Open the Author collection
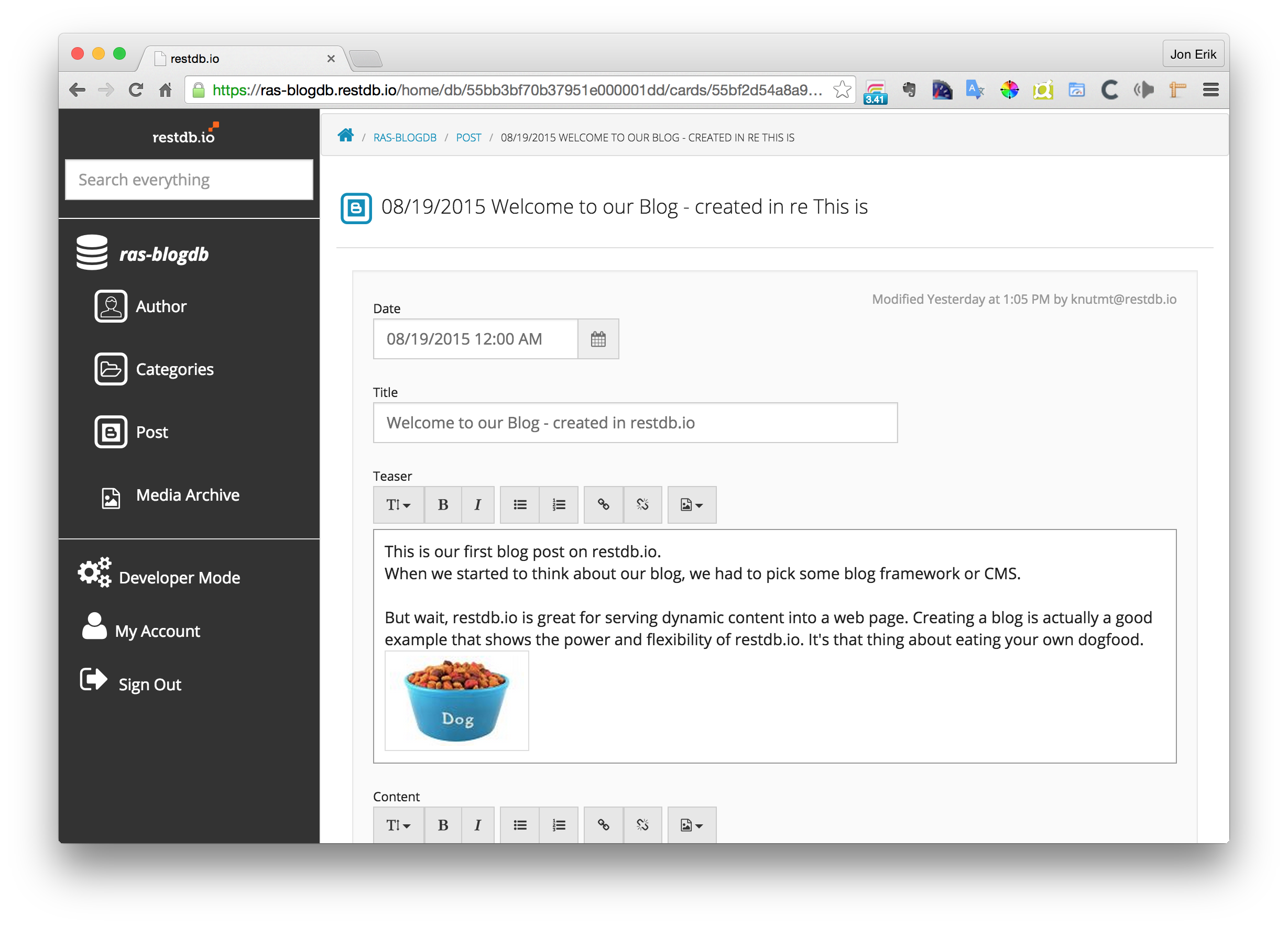The image size is (1288, 927). click(161, 306)
